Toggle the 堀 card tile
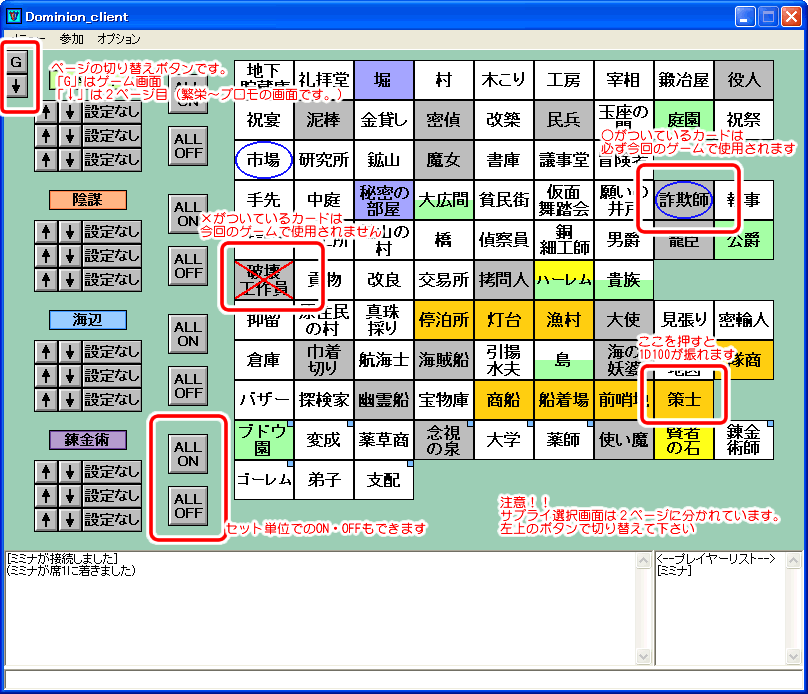 click(x=383, y=80)
